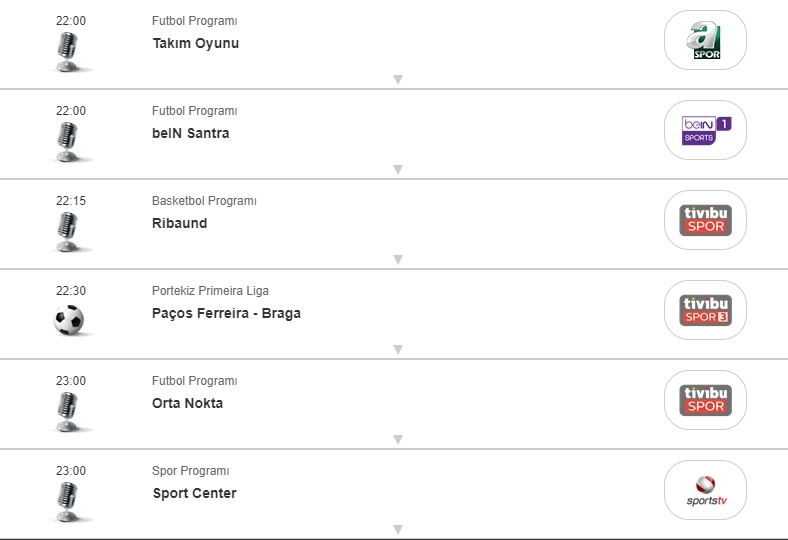The width and height of the screenshot is (788, 540).
Task: Click the Tivibu Spor 3 channel logo
Action: tap(705, 310)
